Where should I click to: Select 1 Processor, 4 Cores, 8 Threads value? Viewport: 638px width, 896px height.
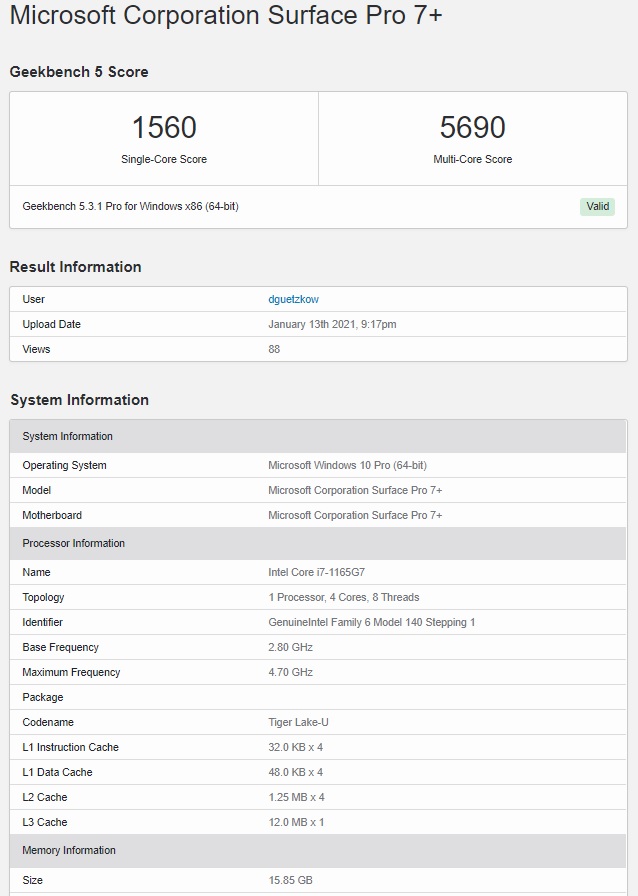coord(344,597)
